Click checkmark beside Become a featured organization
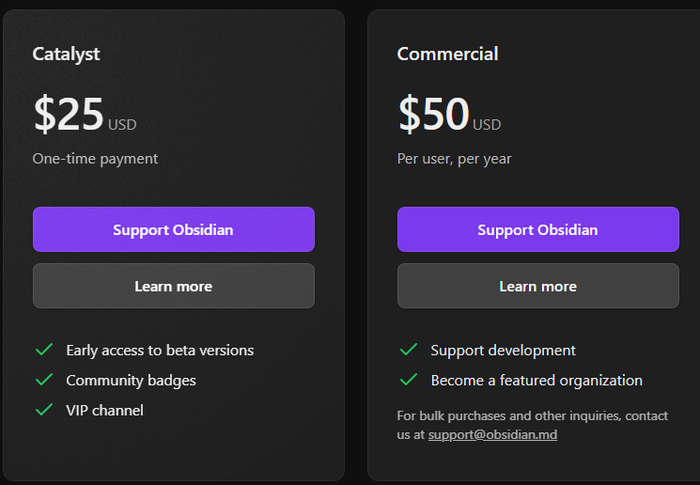This screenshot has width=700, height=485. (x=408, y=380)
